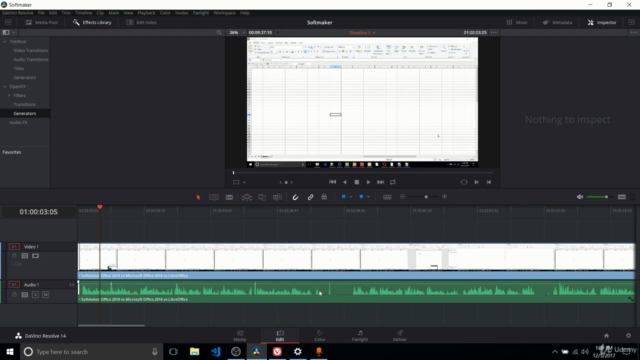Select the arrow Selection Mode tool
The height and width of the screenshot is (360, 640).
pyautogui.click(x=198, y=197)
